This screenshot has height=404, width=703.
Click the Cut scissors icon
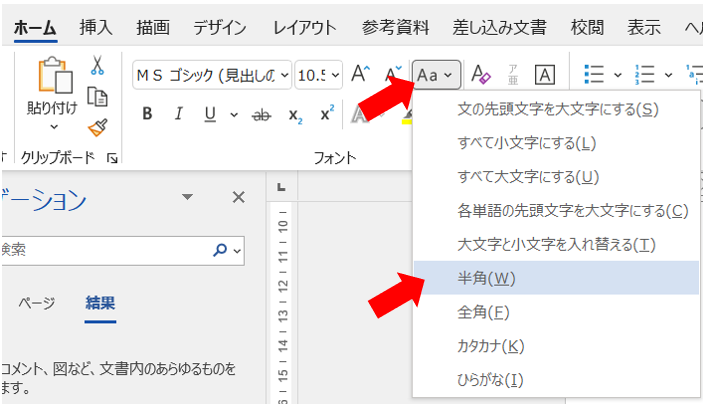click(97, 66)
